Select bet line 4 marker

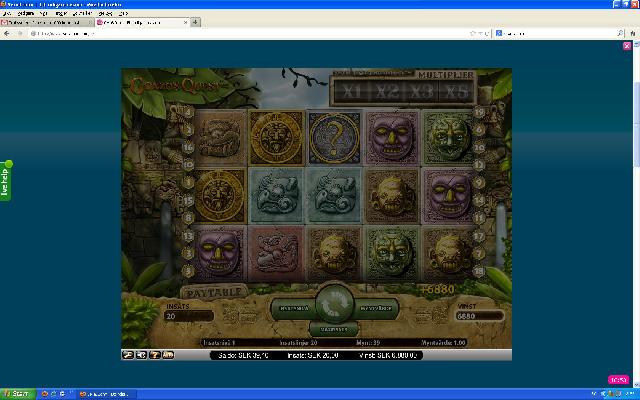pos(188,112)
